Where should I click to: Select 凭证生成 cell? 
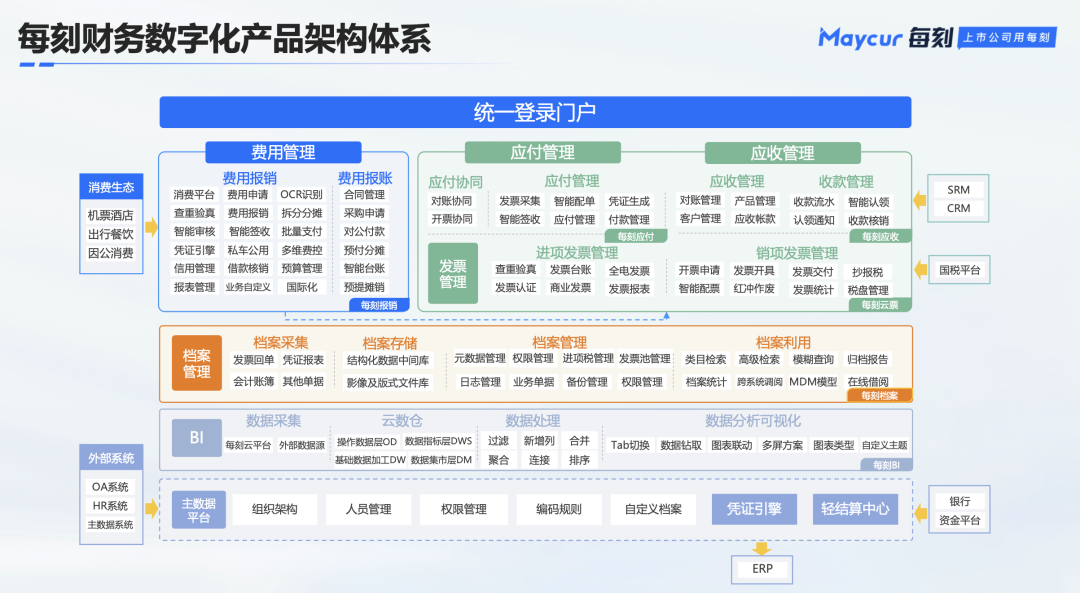[629, 201]
